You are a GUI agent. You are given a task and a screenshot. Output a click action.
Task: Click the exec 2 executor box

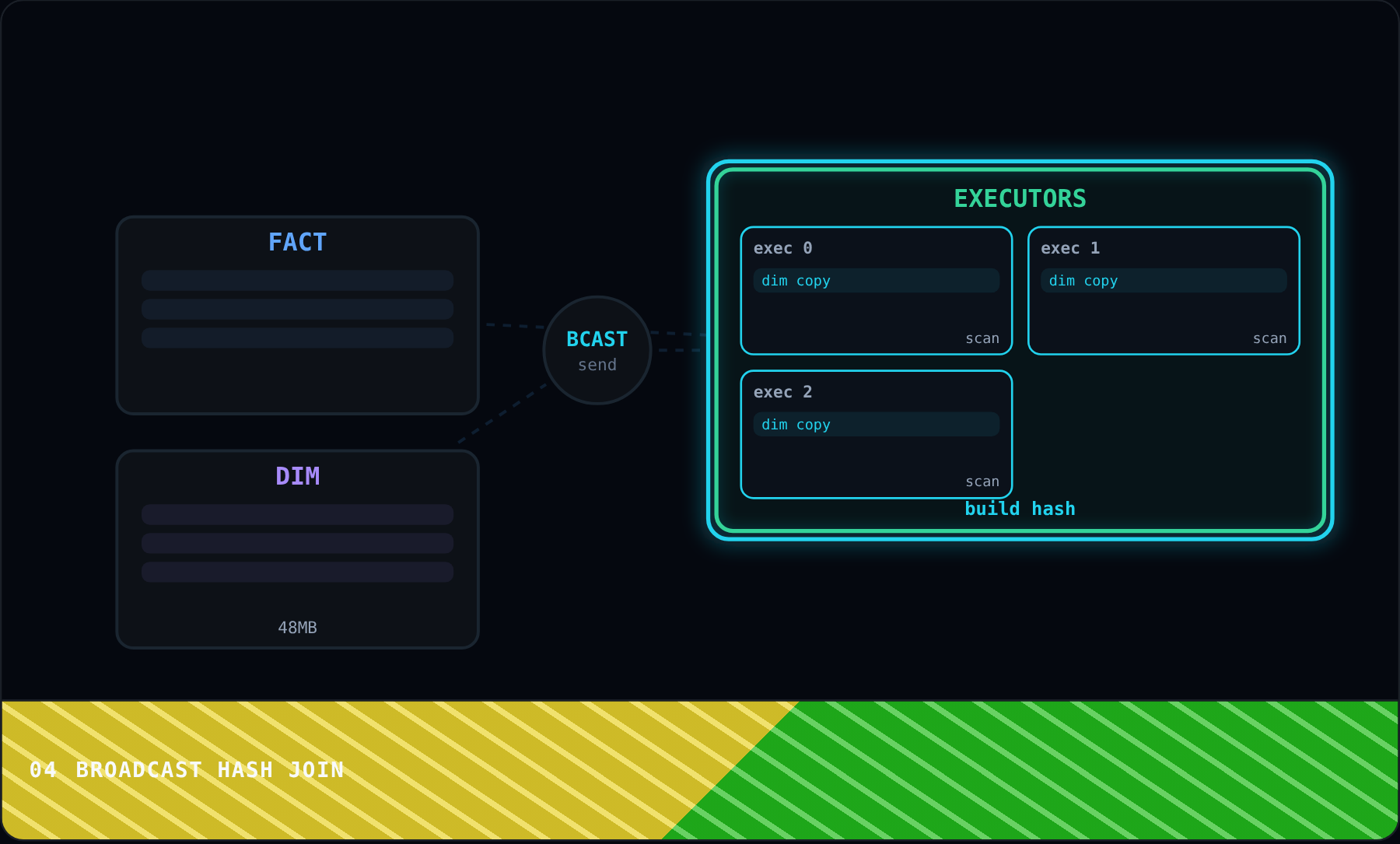[877, 434]
